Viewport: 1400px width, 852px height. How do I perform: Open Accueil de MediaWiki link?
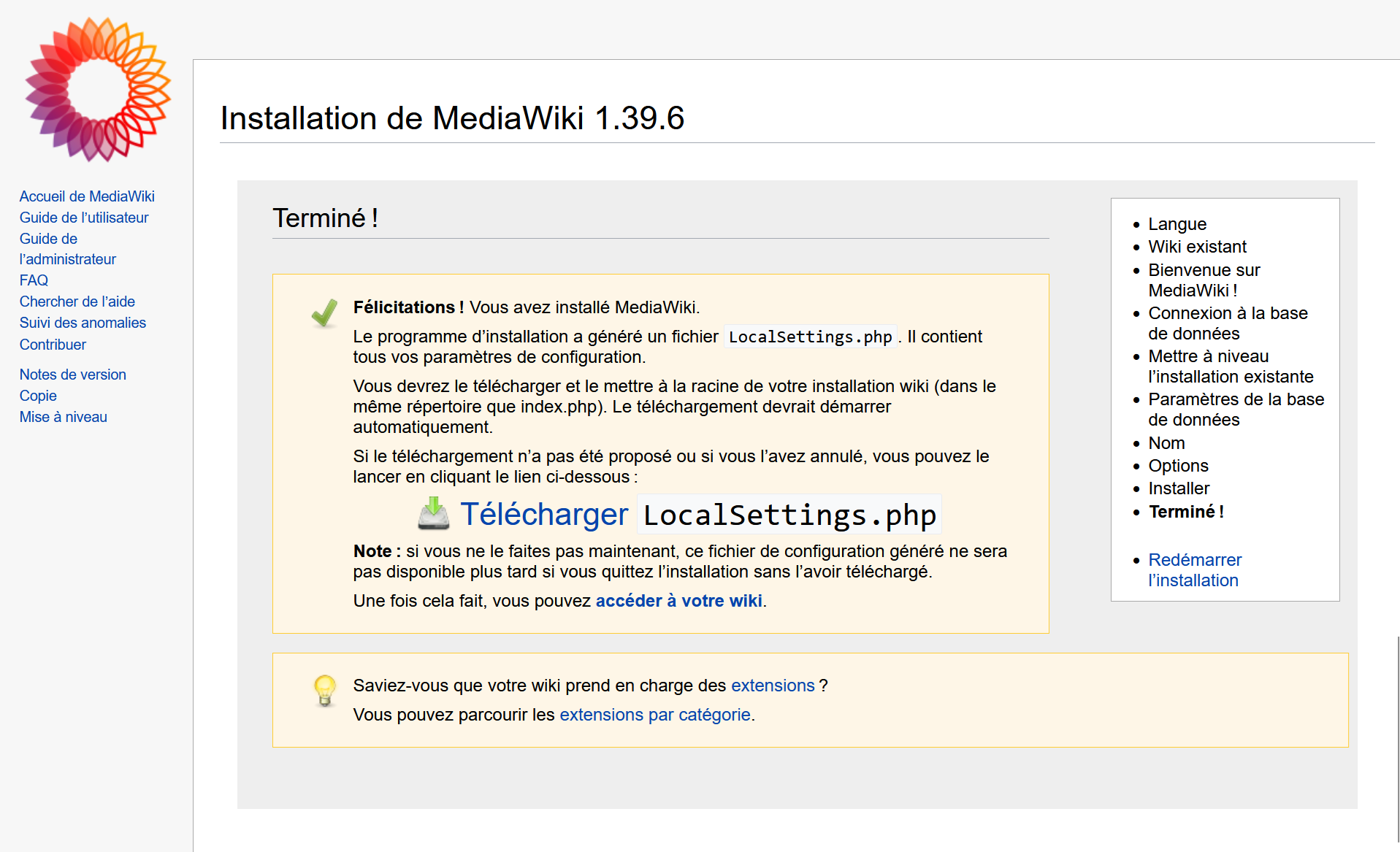(x=87, y=196)
